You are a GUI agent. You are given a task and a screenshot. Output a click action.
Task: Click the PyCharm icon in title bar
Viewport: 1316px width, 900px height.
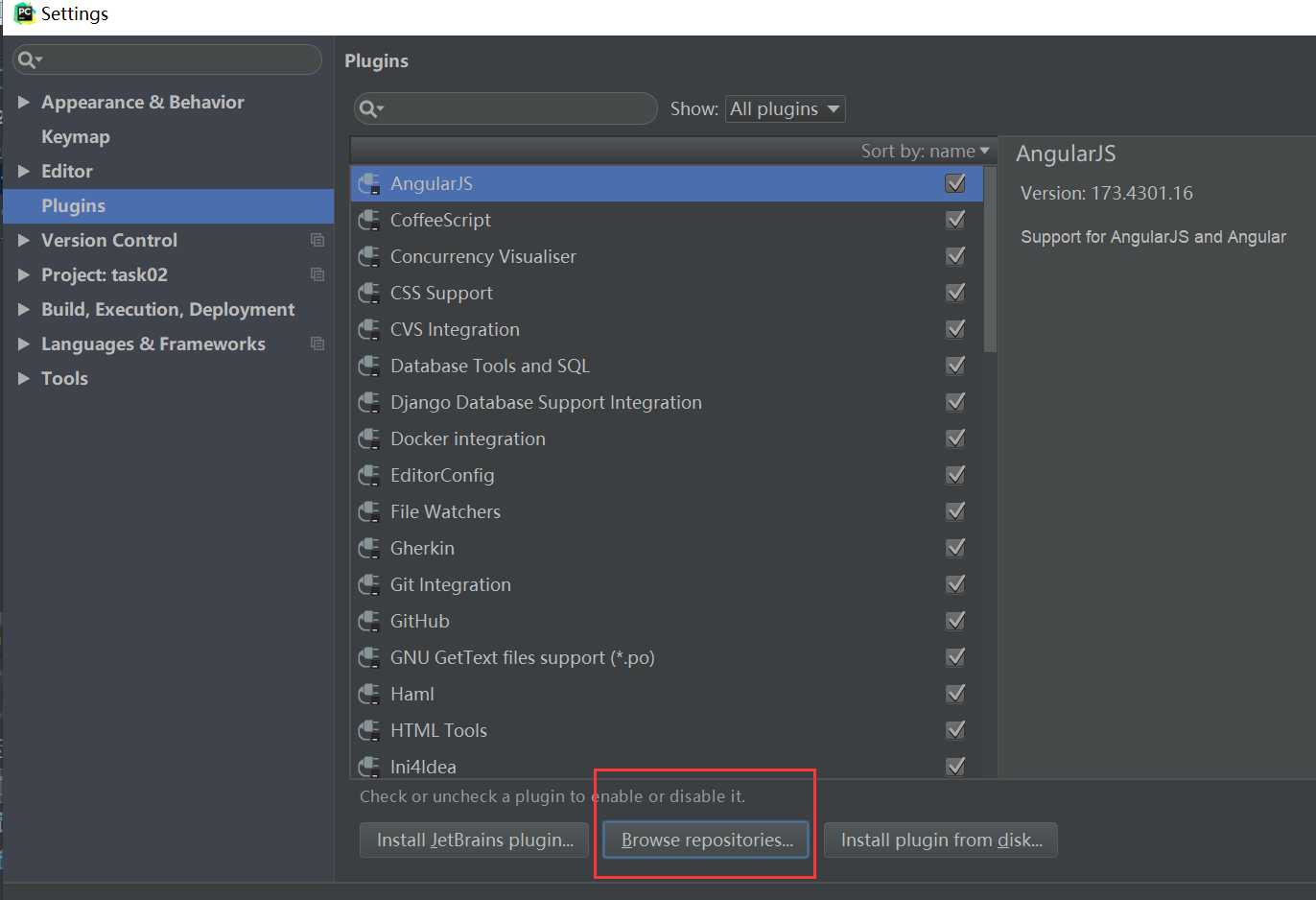pyautogui.click(x=24, y=13)
